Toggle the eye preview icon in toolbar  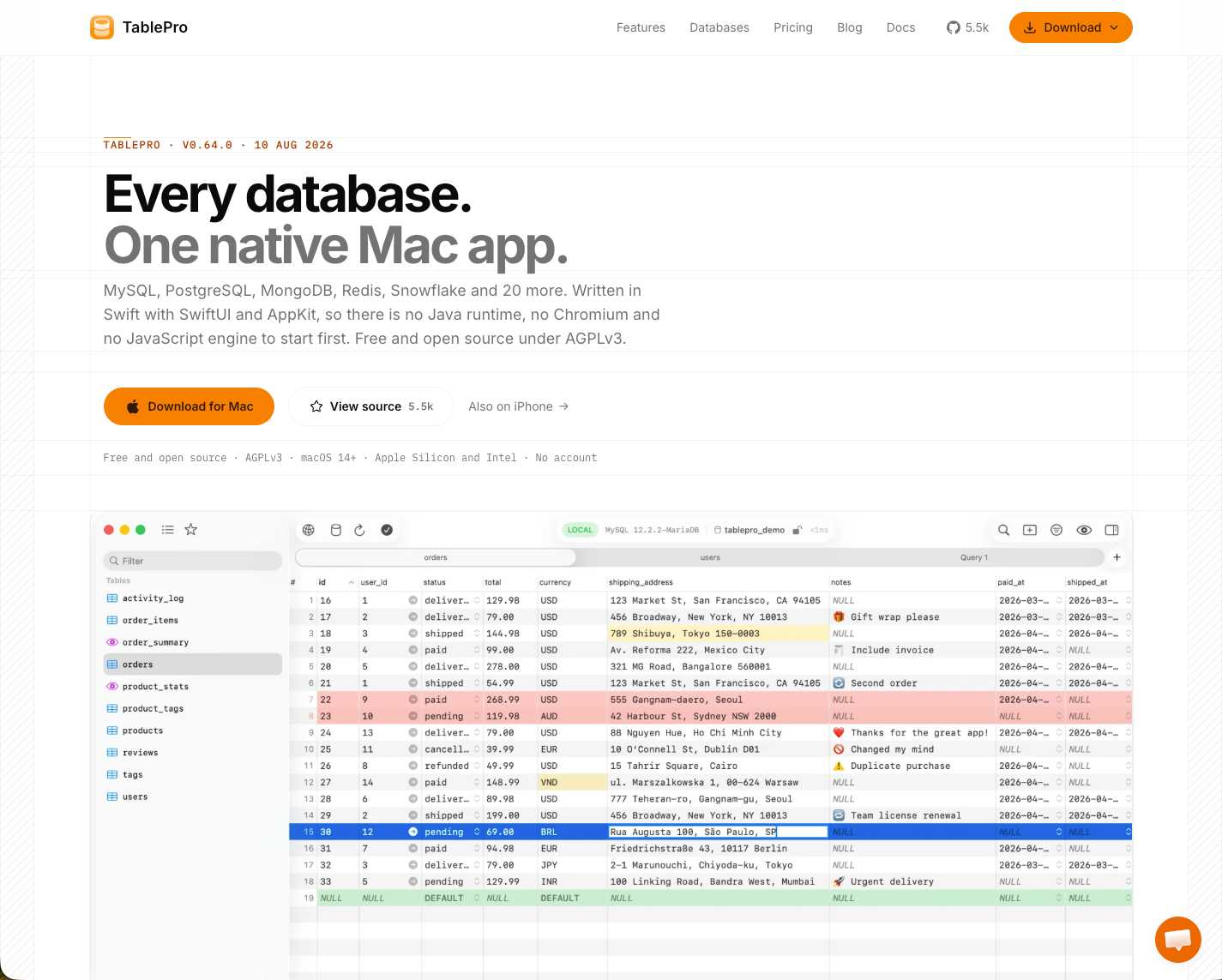coord(1084,530)
